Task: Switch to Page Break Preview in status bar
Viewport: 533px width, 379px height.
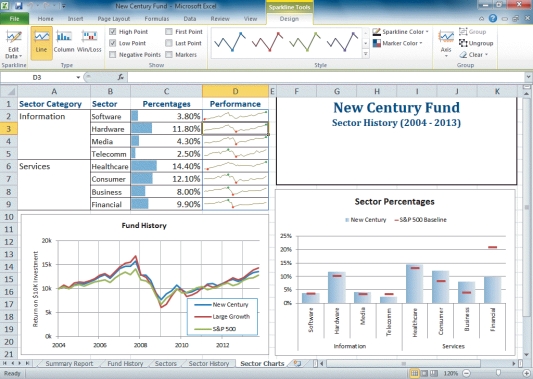Action: point(434,374)
